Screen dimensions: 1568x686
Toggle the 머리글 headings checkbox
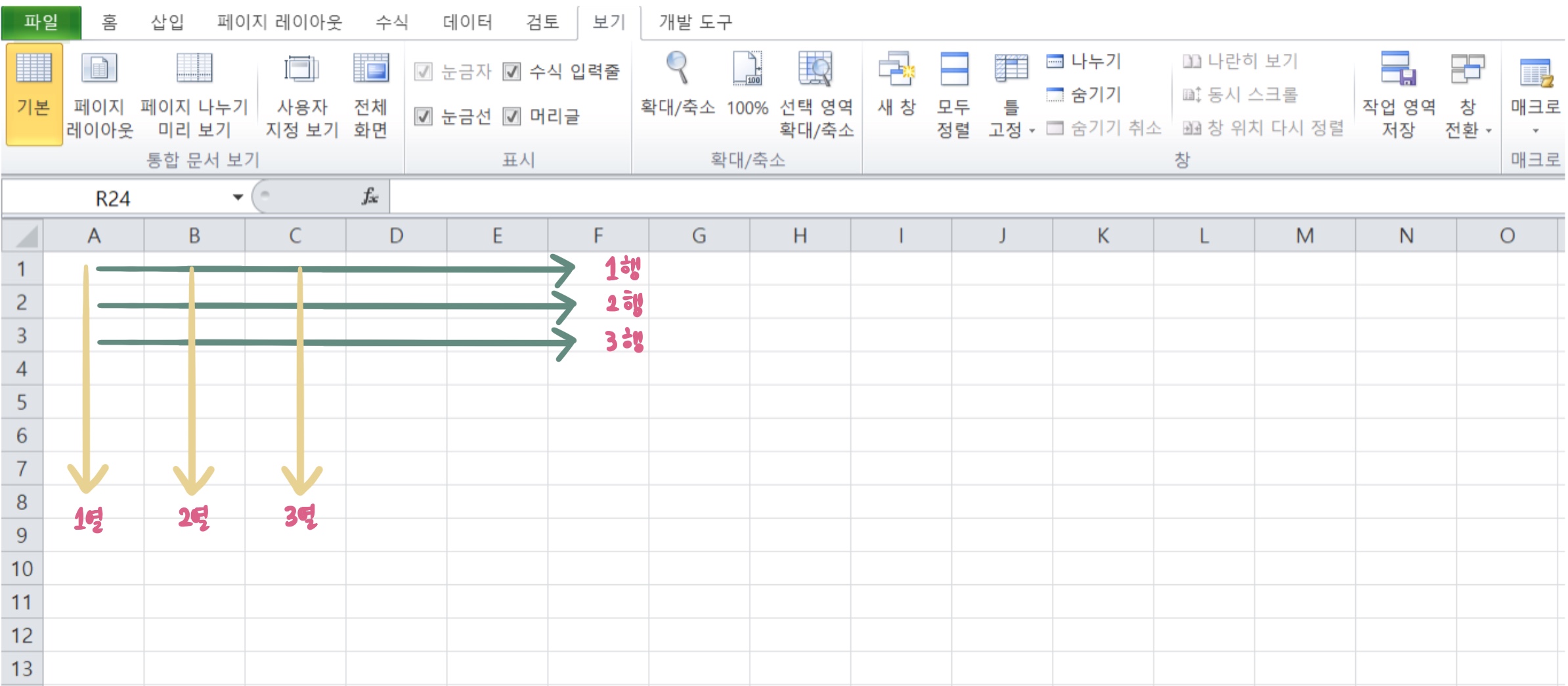pos(512,116)
